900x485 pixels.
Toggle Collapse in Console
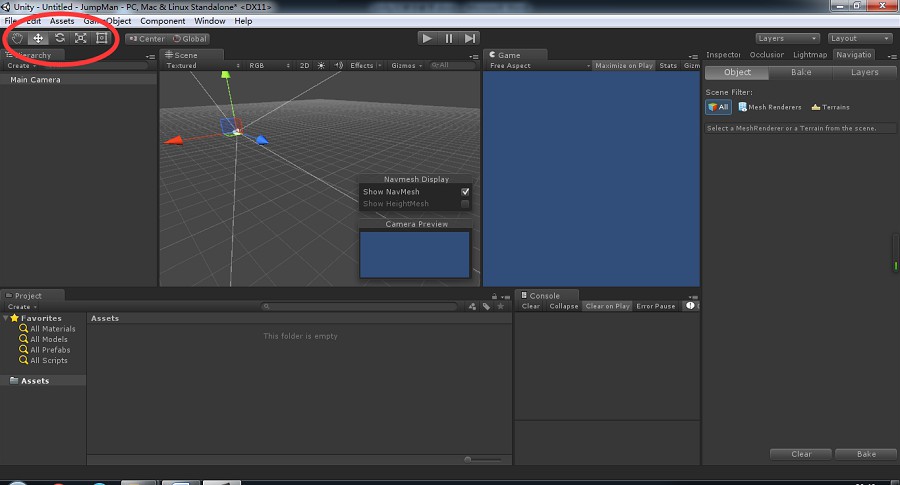pos(563,306)
